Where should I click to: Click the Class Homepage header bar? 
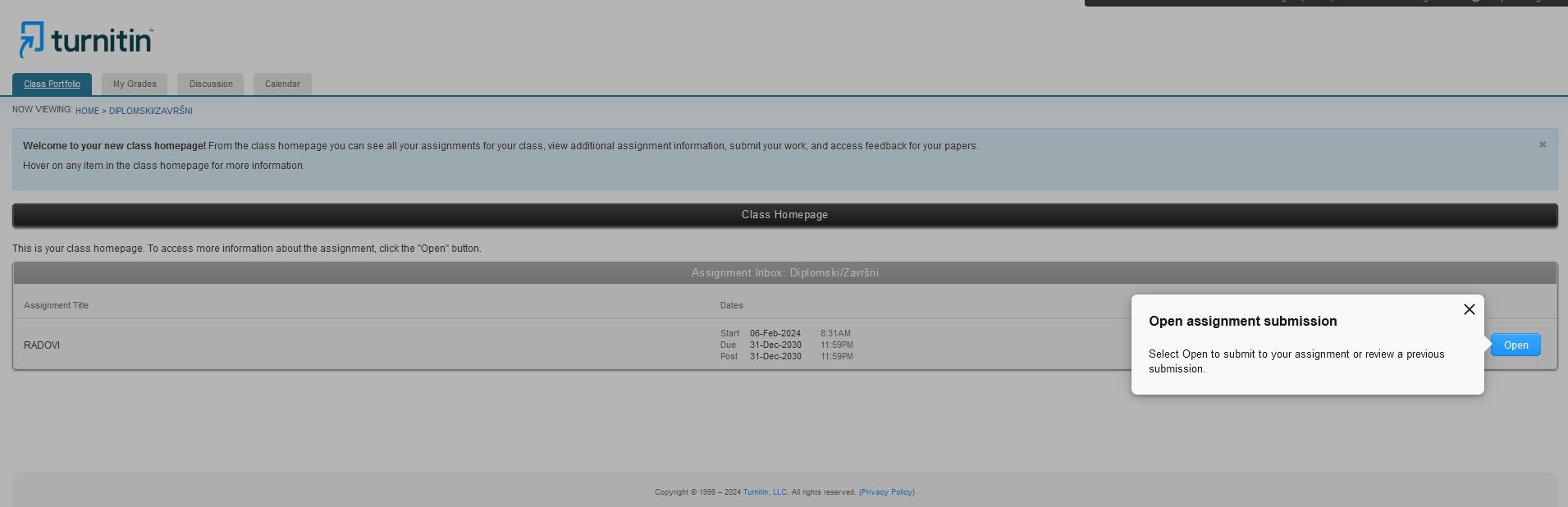(x=784, y=215)
